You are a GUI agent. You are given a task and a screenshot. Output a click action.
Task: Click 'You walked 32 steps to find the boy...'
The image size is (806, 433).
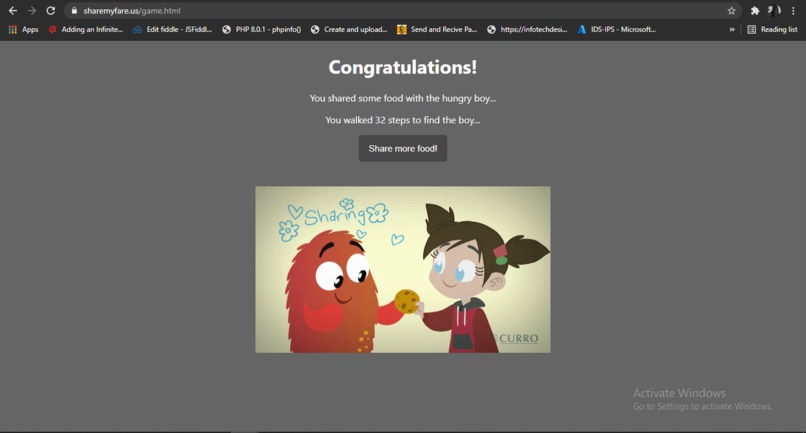tap(402, 120)
